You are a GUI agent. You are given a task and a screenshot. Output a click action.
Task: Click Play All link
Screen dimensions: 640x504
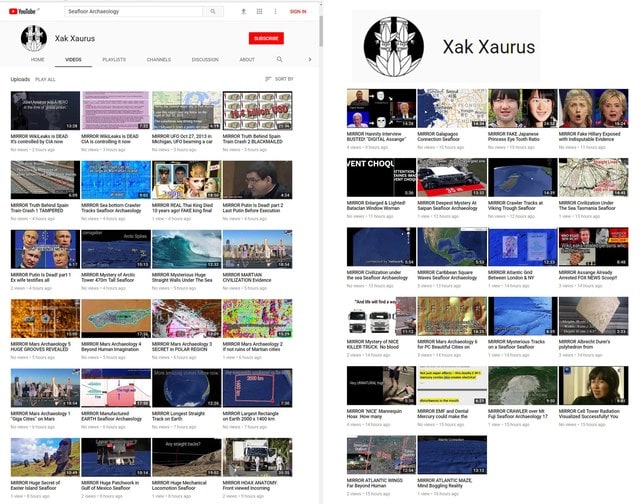45,79
